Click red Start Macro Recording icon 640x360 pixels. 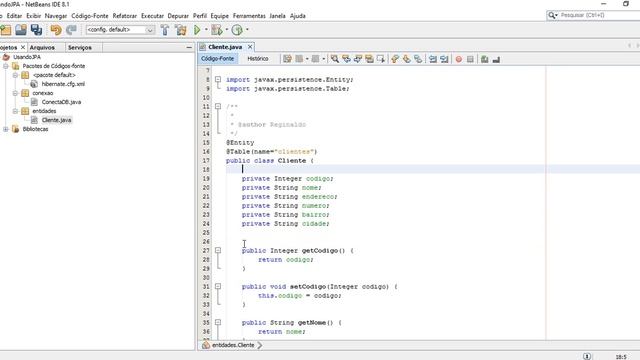pos(459,59)
